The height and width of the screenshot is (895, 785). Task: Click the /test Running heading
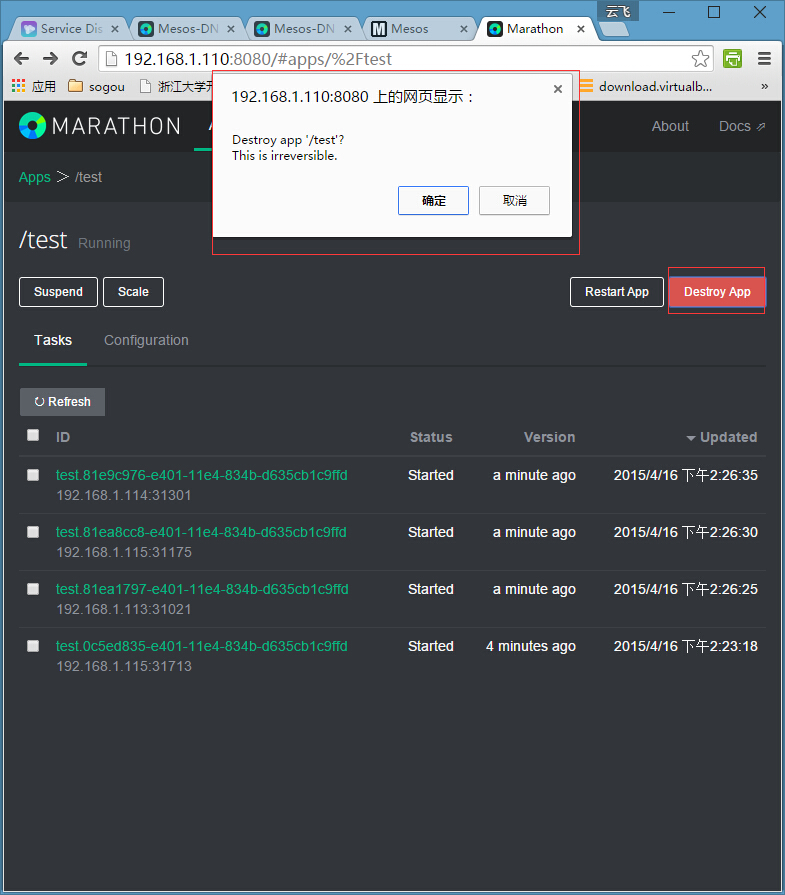75,241
